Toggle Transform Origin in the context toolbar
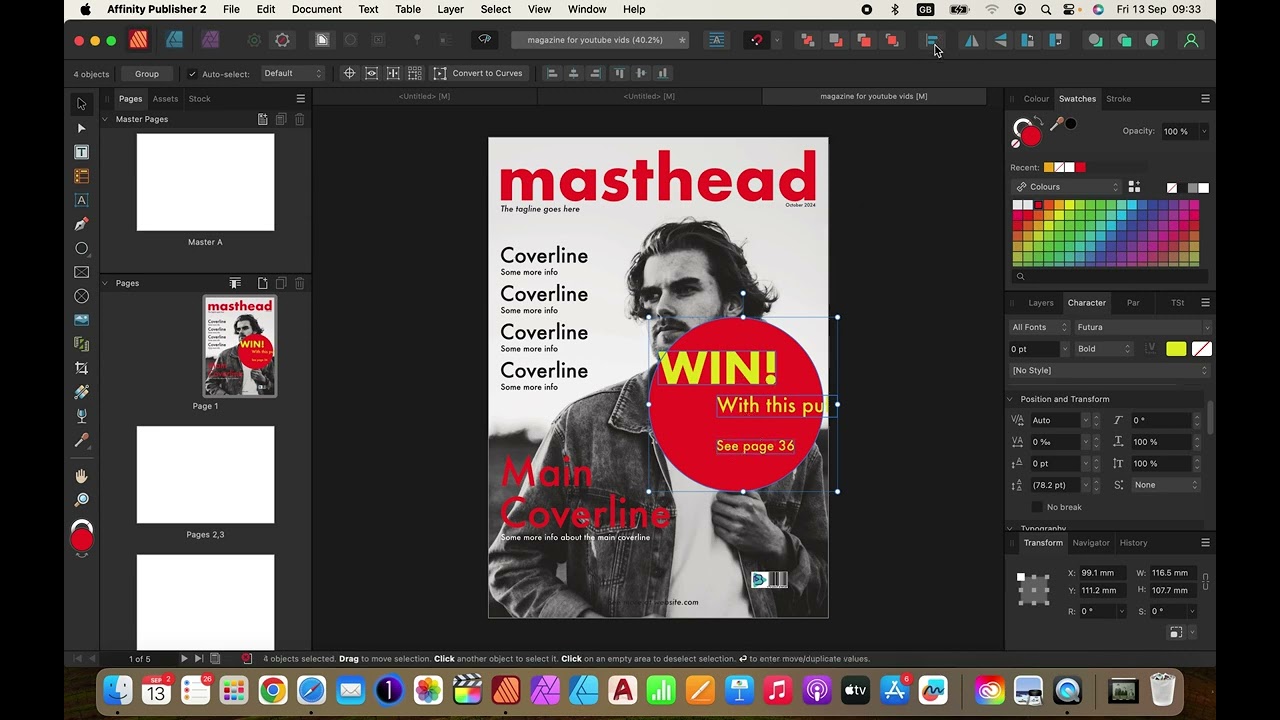Image resolution: width=1280 pixels, height=720 pixels. coord(349,73)
